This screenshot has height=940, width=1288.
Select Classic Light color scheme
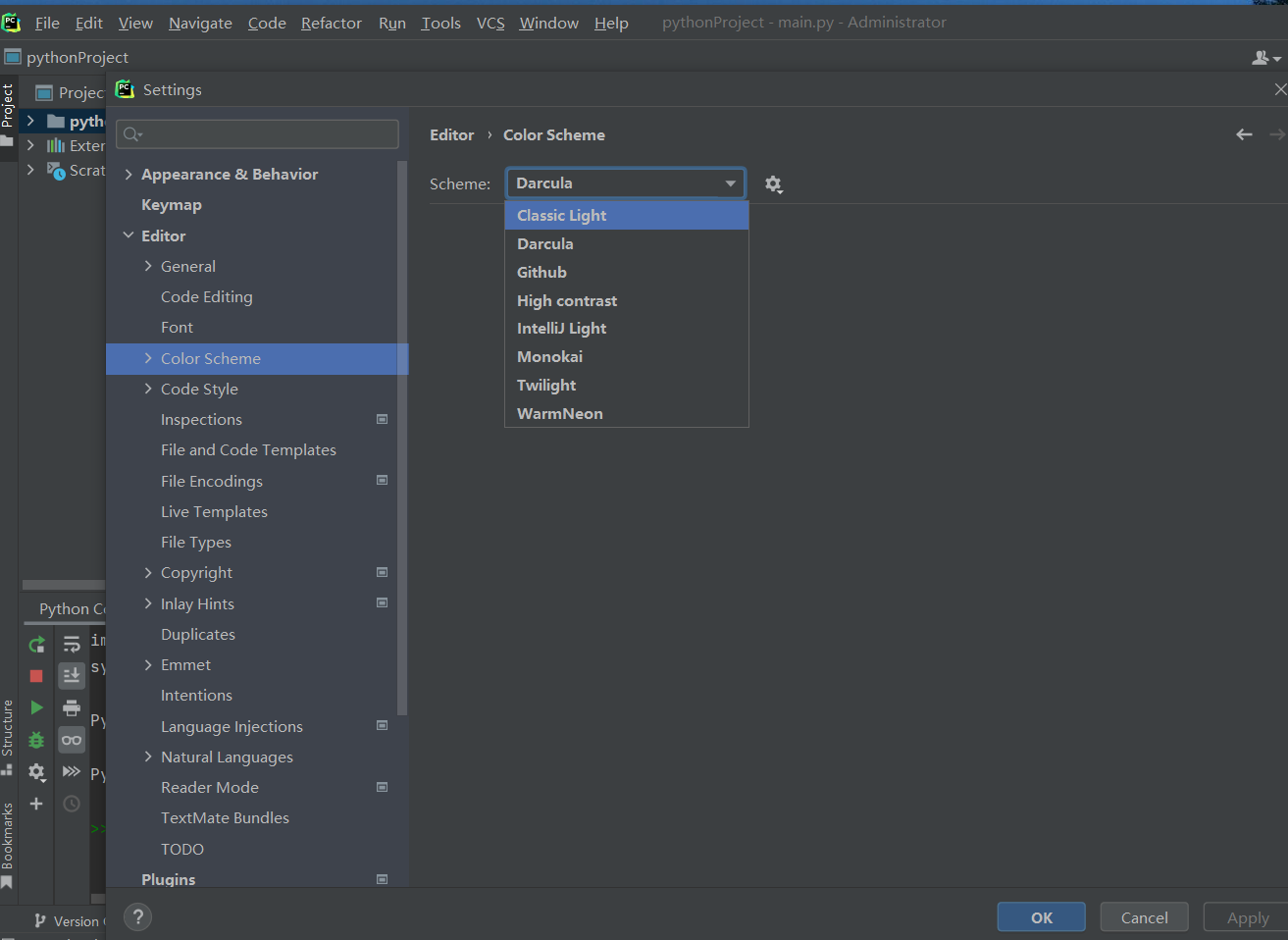627,216
